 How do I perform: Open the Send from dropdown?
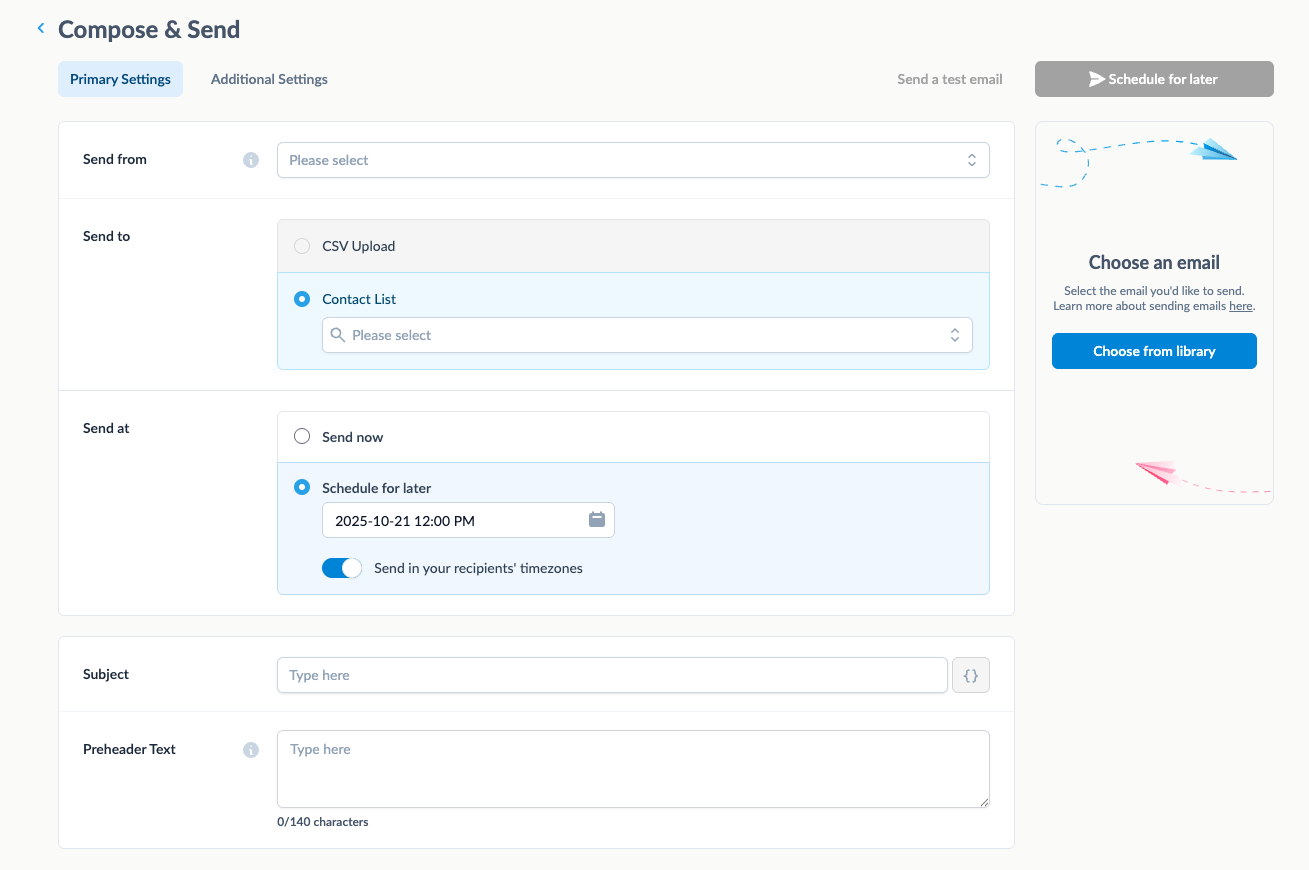632,160
